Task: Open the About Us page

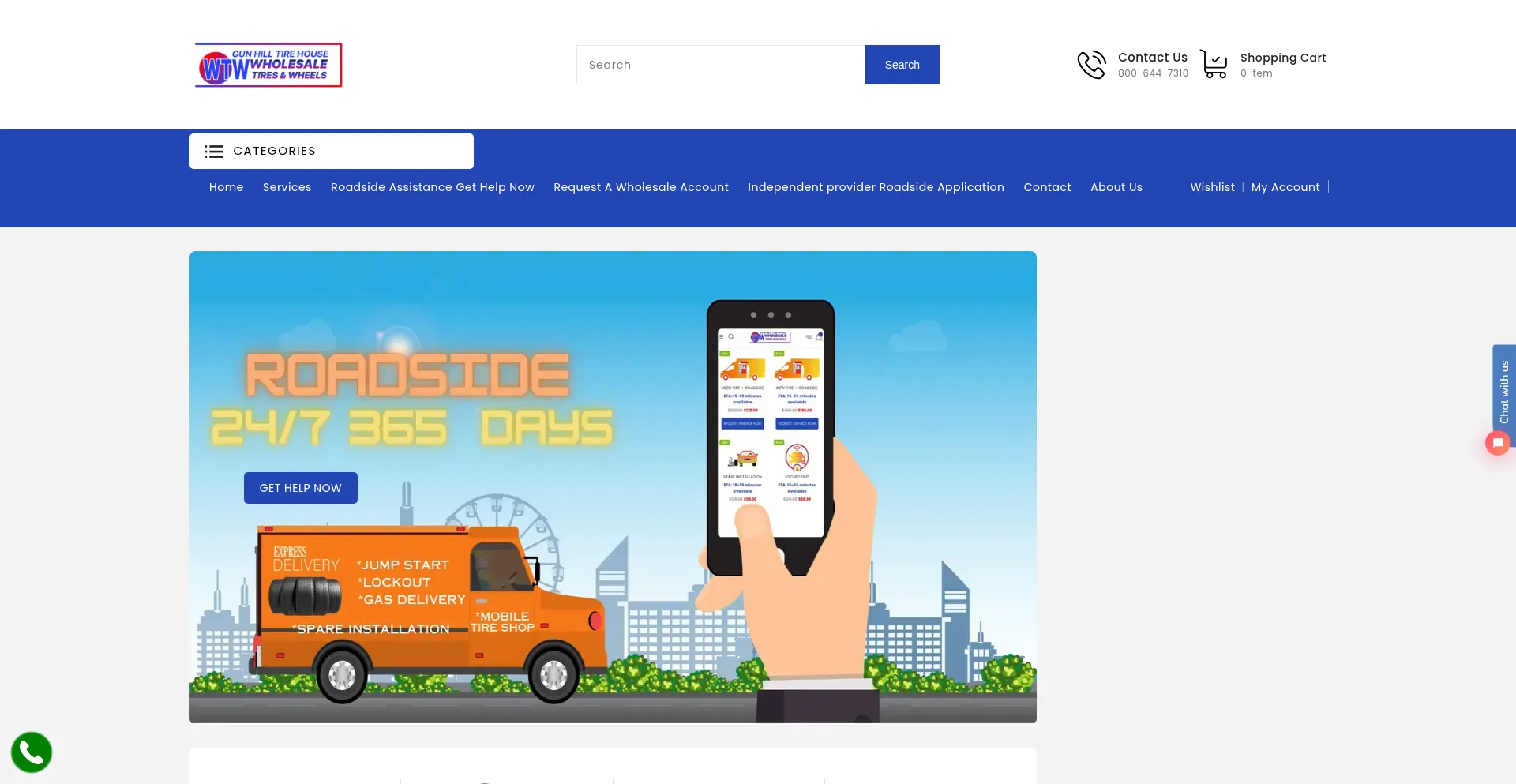Action: [x=1116, y=187]
